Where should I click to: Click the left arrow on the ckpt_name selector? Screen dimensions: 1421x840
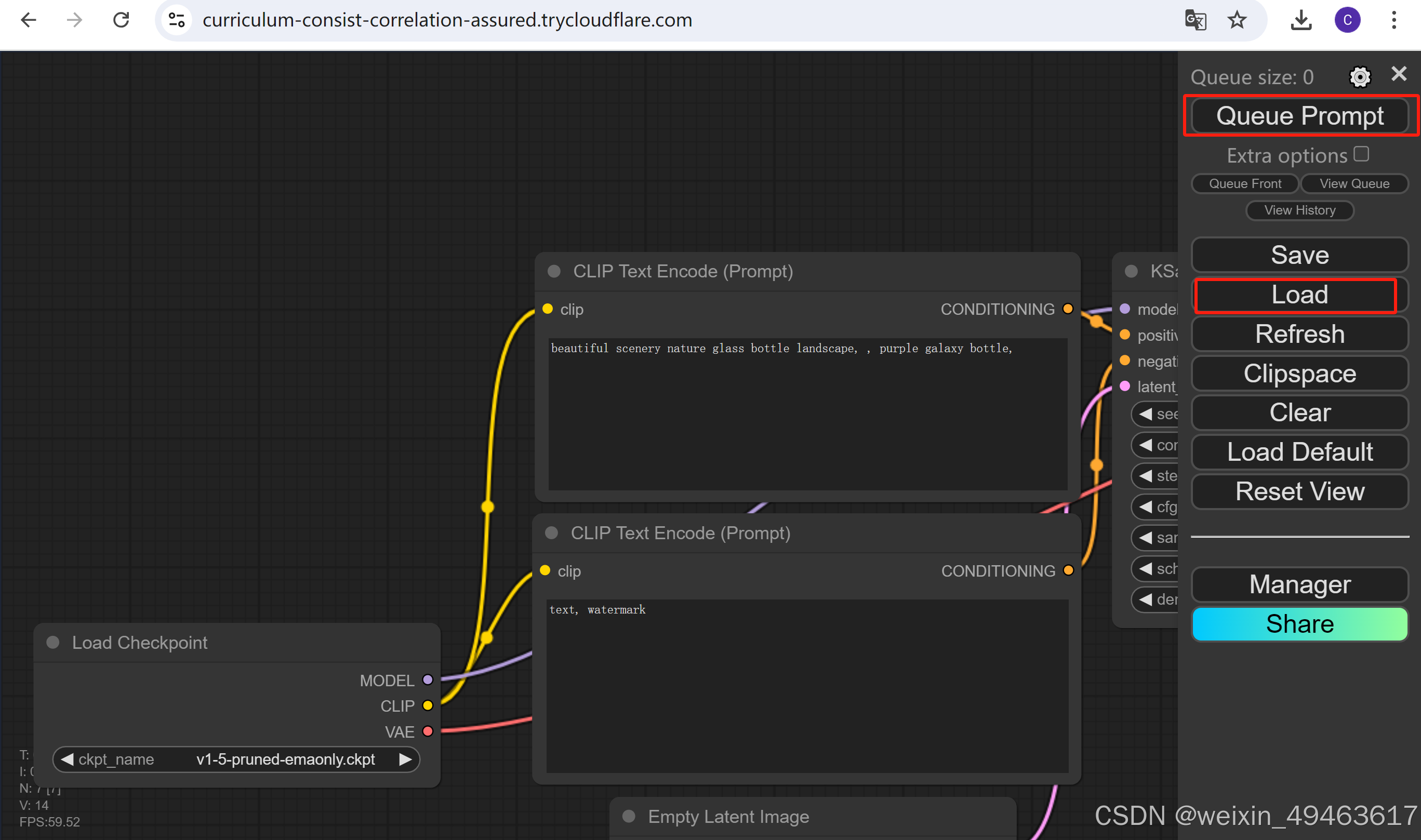pyautogui.click(x=68, y=759)
